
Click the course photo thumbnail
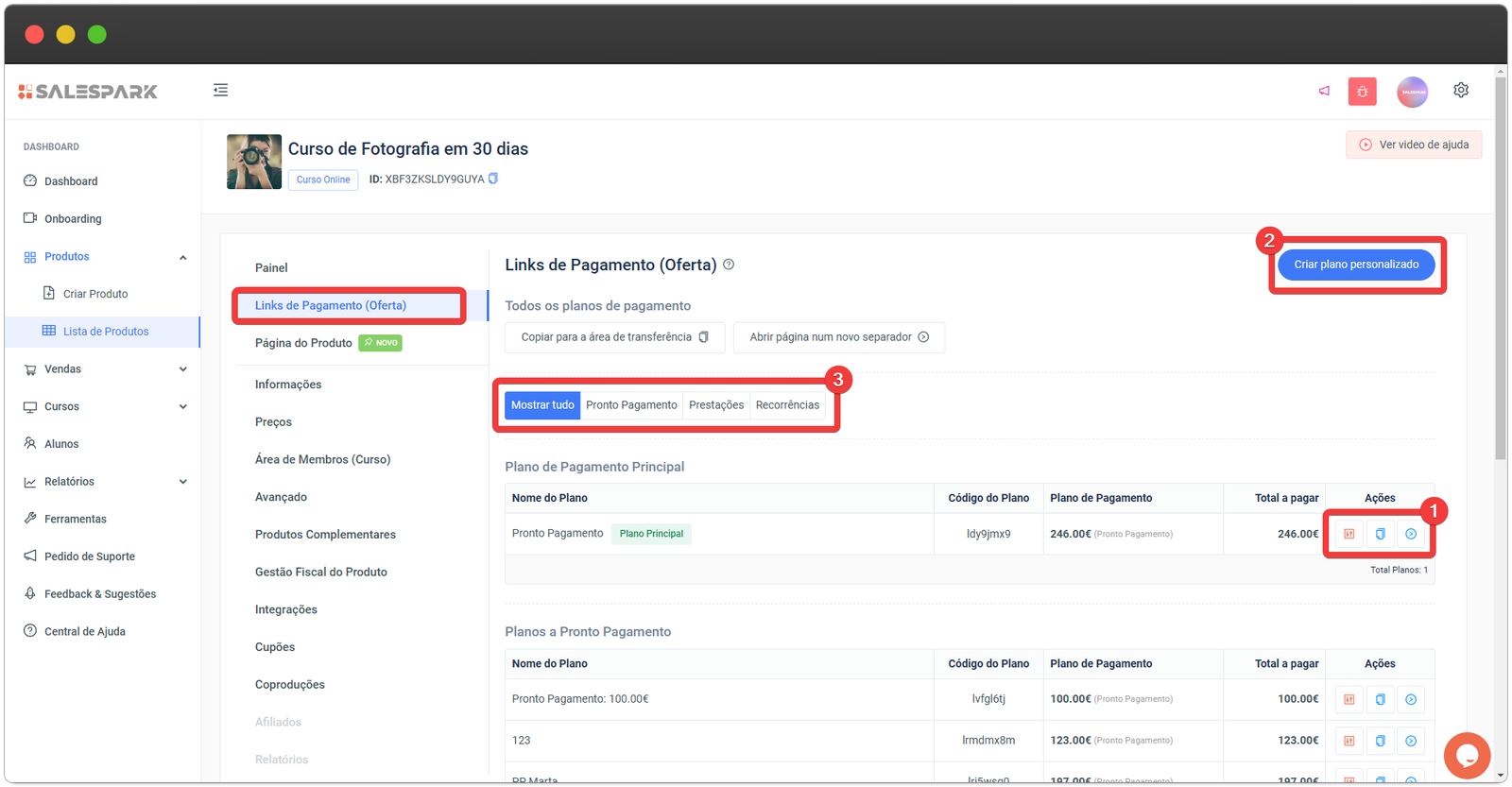click(x=254, y=162)
